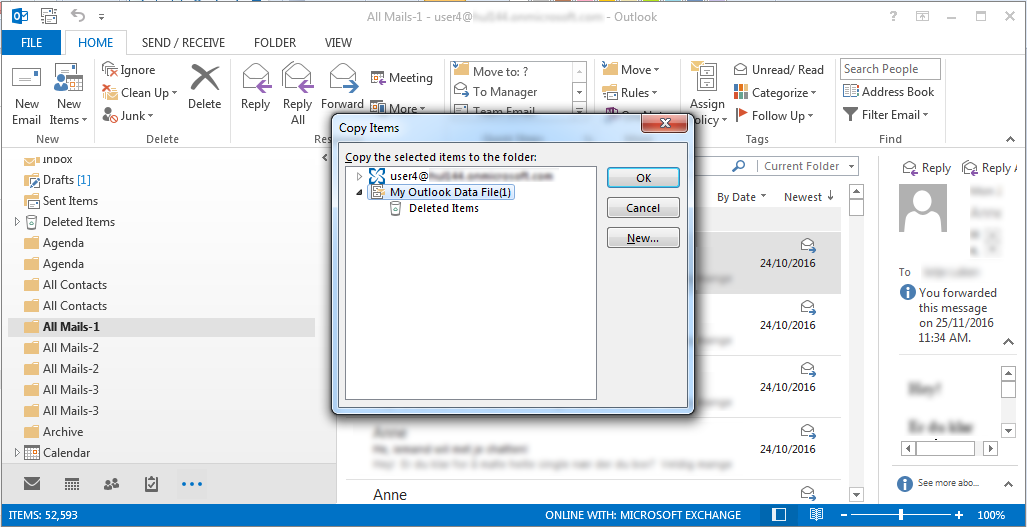The width and height of the screenshot is (1027, 527).
Task: Expand the Calendar folder node
Action: 17,452
